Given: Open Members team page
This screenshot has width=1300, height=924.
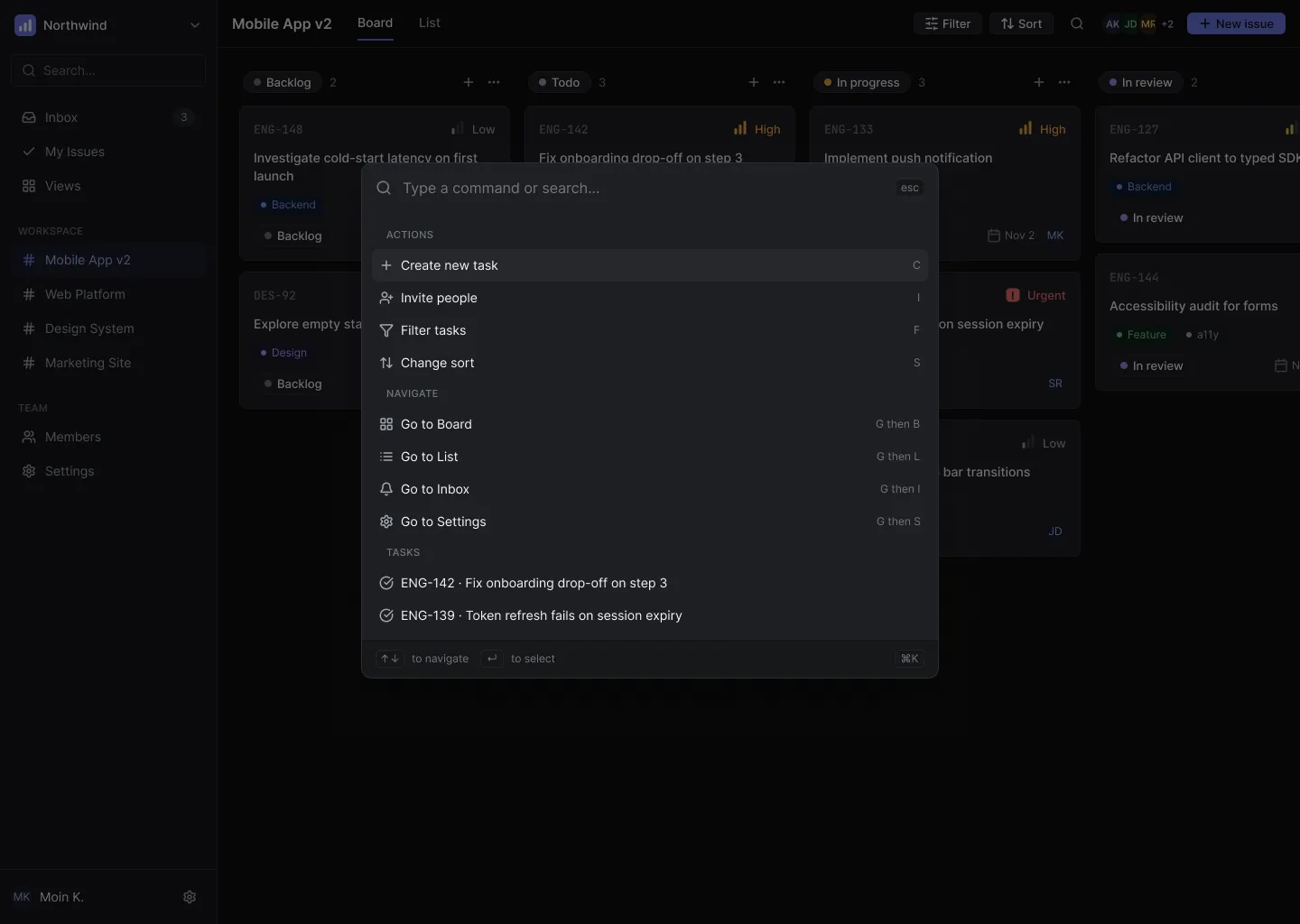Looking at the screenshot, I should coord(108,437).
